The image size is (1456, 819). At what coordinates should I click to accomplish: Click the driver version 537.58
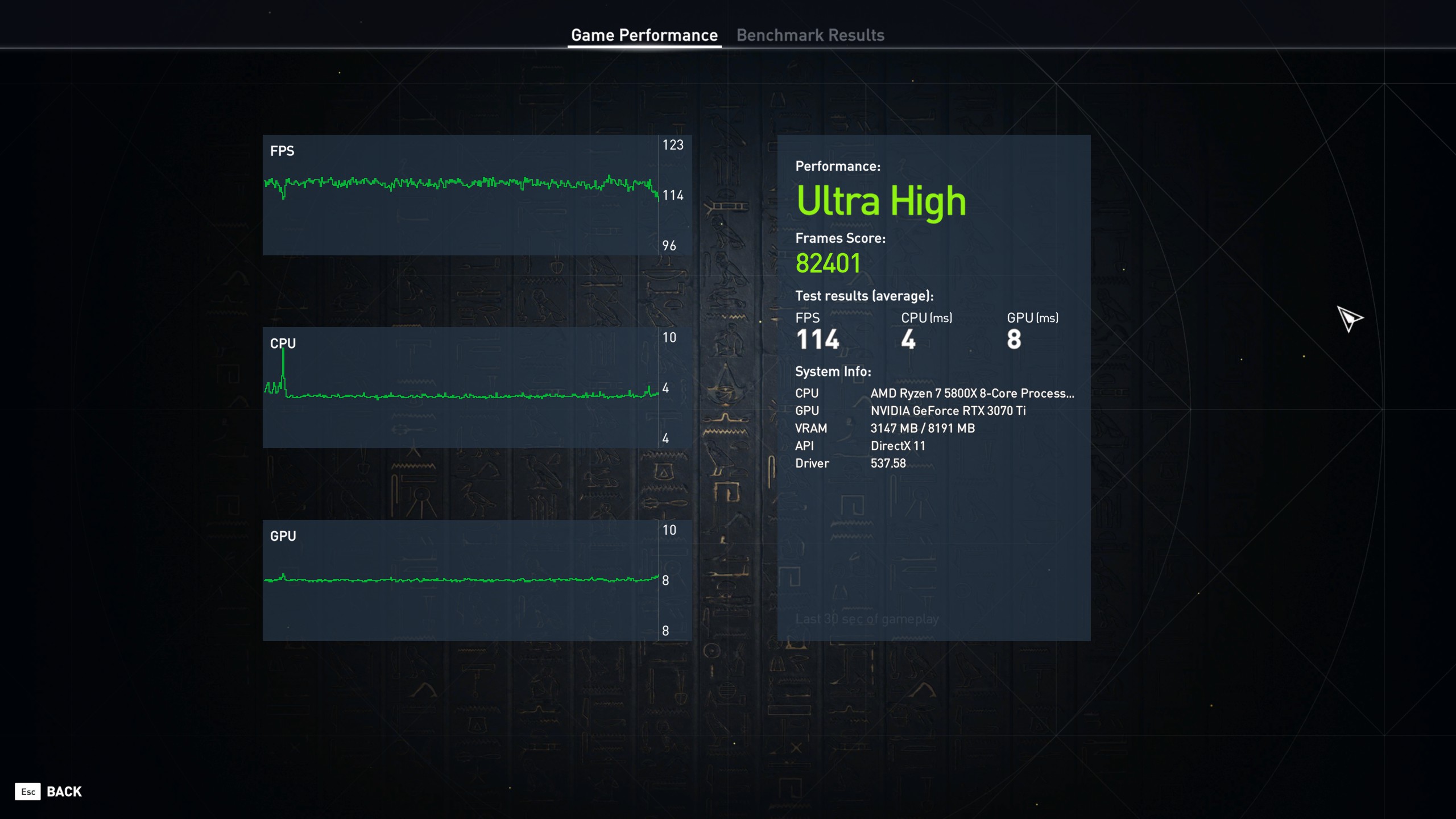coord(888,464)
